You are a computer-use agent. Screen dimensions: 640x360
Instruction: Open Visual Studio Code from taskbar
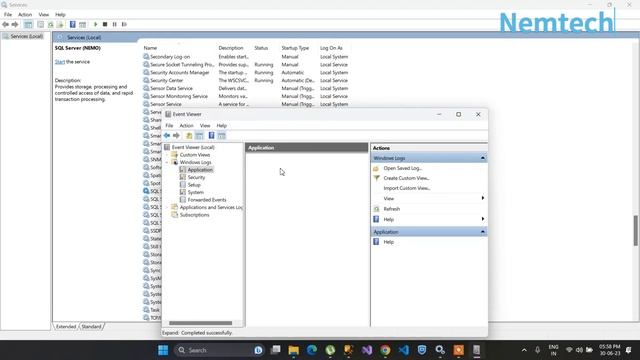[x=404, y=350]
